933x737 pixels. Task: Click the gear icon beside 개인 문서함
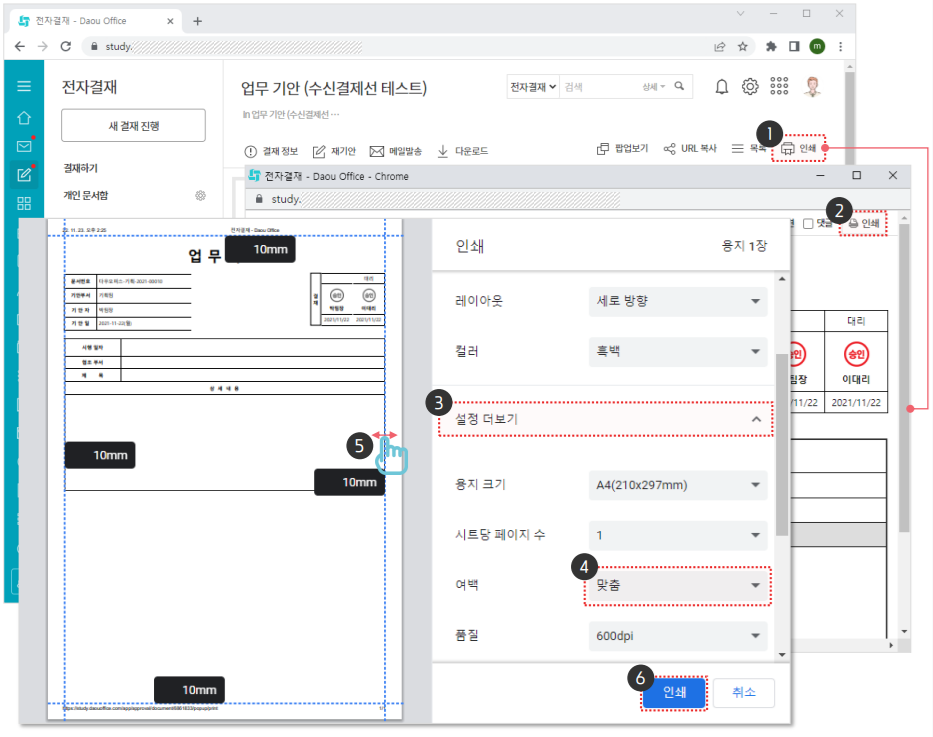[x=200, y=196]
